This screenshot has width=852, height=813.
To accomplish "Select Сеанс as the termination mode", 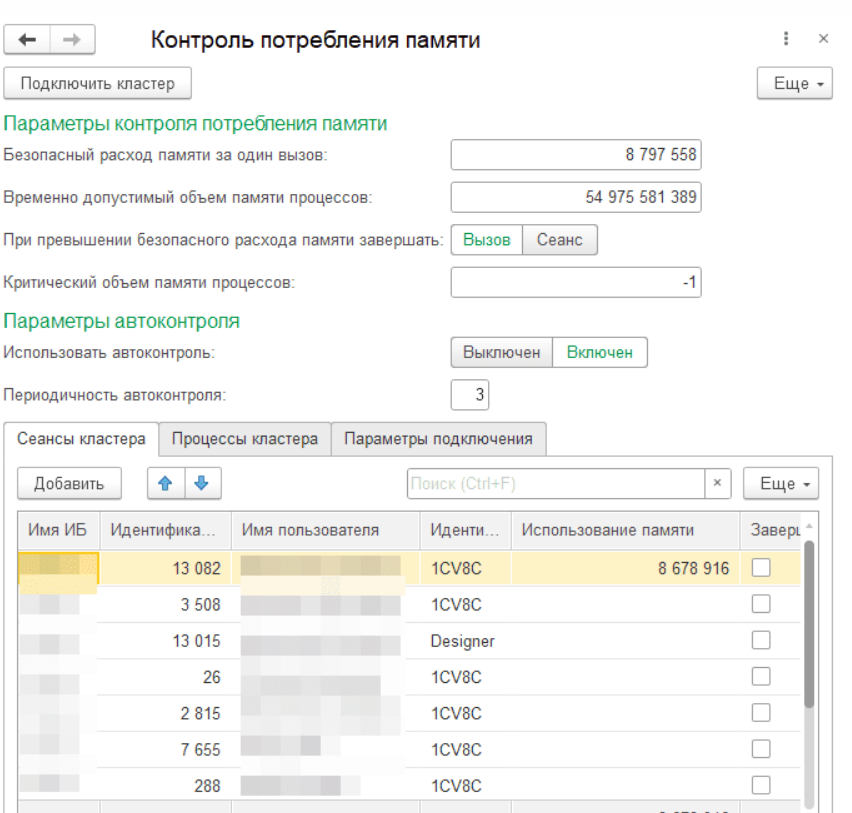I will (x=560, y=240).
